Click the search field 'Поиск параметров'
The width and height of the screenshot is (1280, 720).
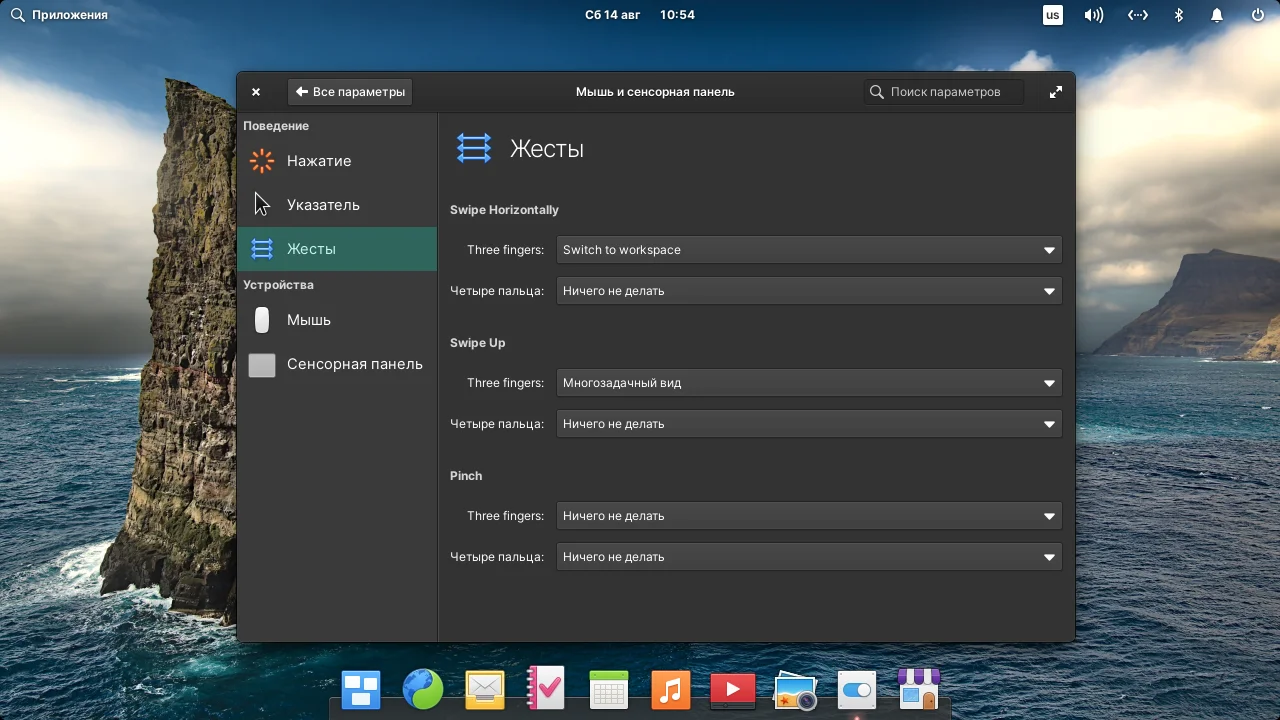[x=942, y=91]
